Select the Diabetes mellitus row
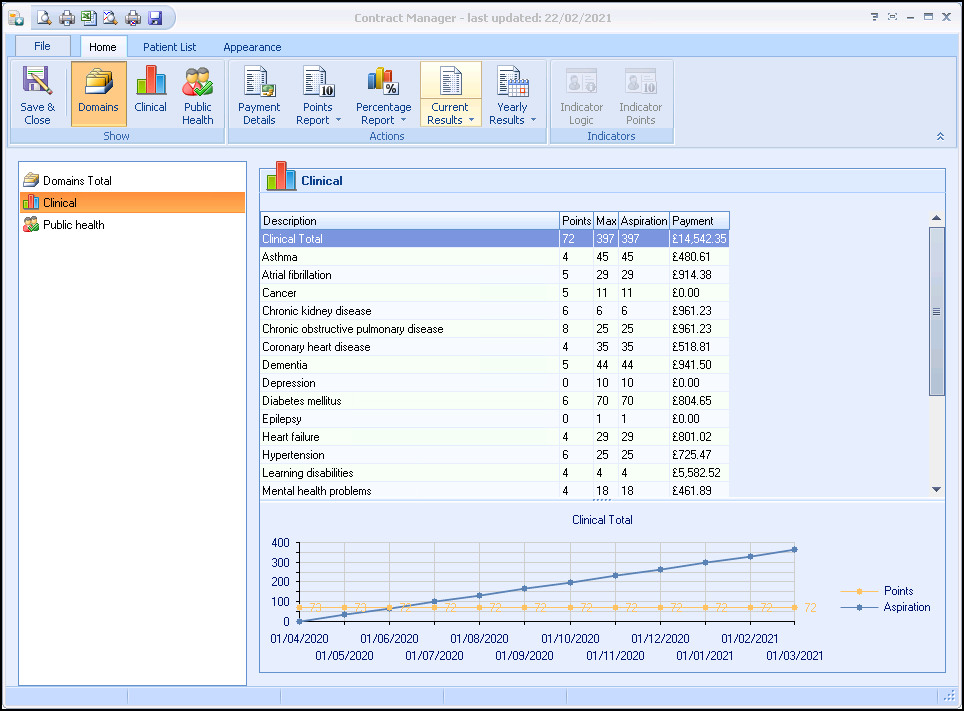The image size is (964, 711). pos(301,401)
